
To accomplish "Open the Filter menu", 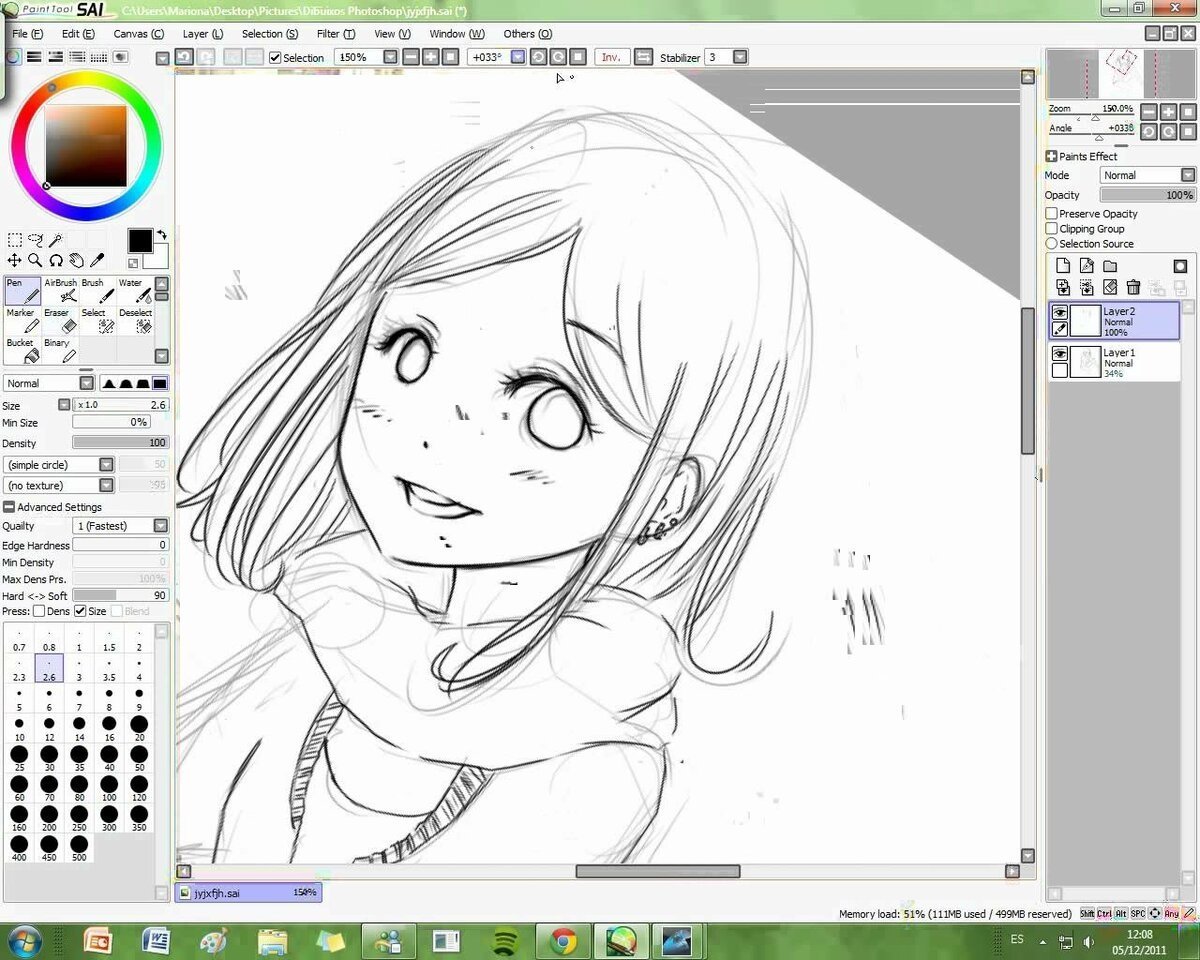I will point(335,34).
